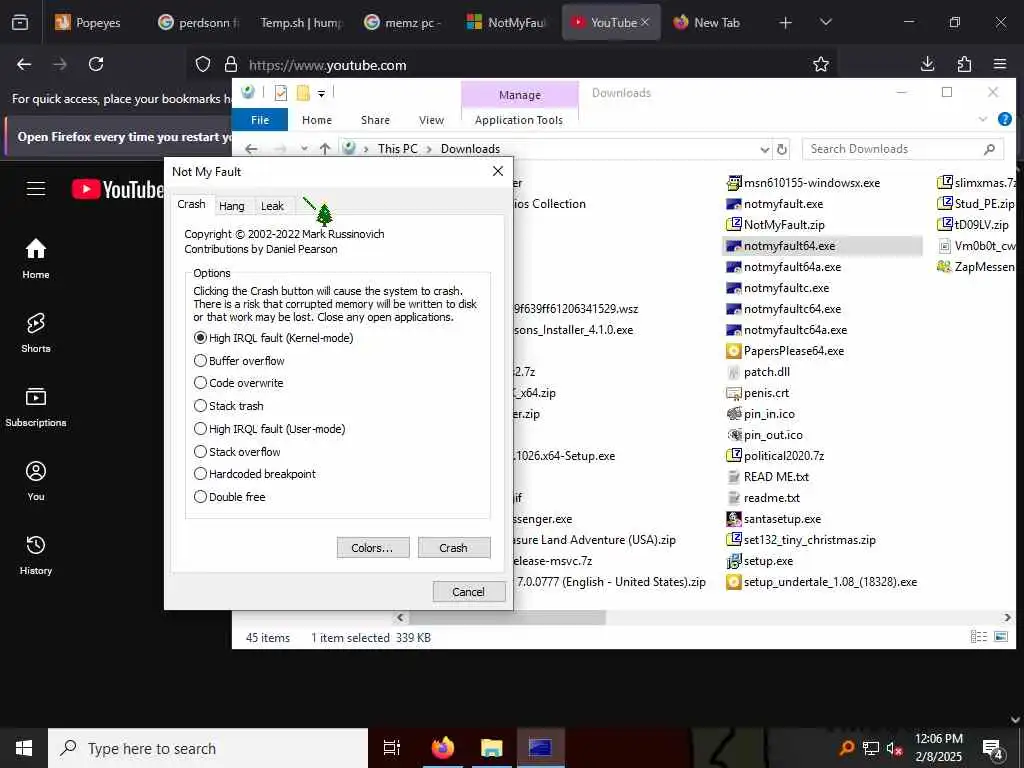The height and width of the screenshot is (768, 1024).
Task: Open Firefox downloads panel
Action: click(927, 64)
